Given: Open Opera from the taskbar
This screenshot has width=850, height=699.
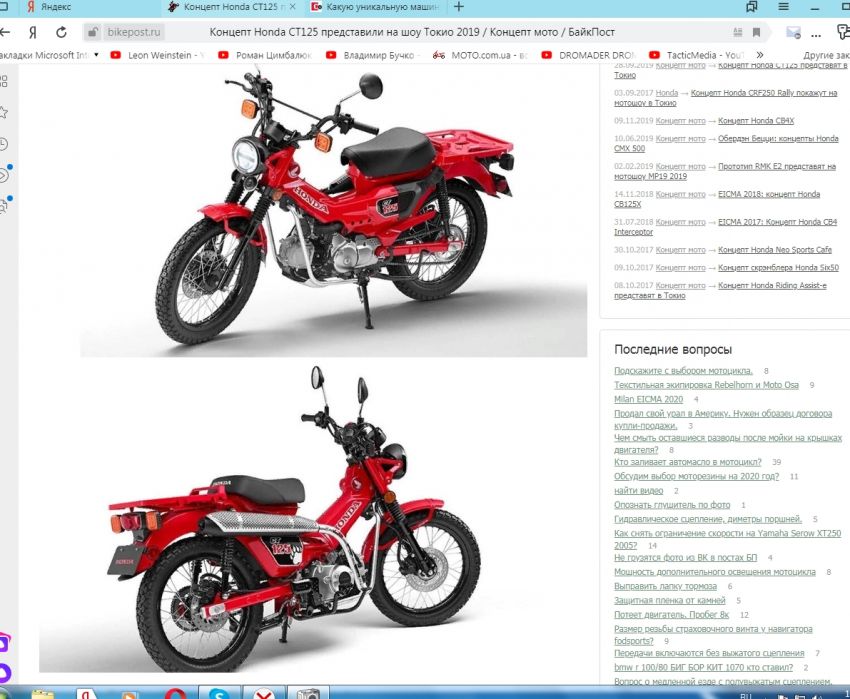Looking at the screenshot, I should click(175, 692).
